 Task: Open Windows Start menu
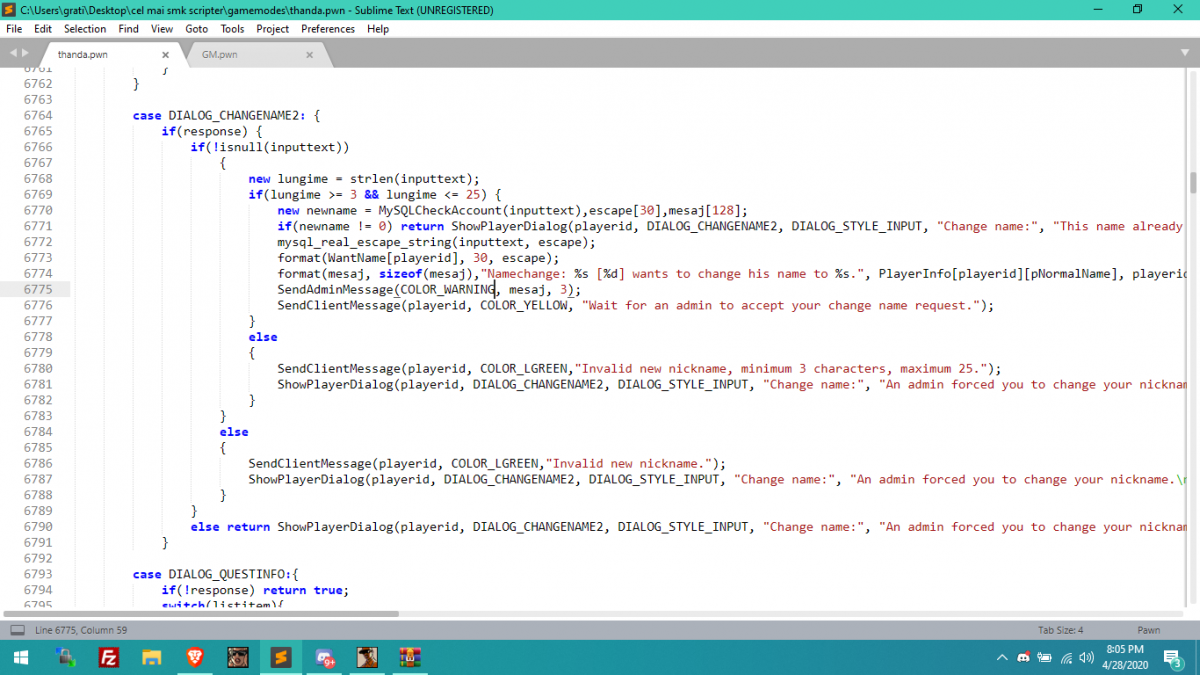click(x=20, y=657)
